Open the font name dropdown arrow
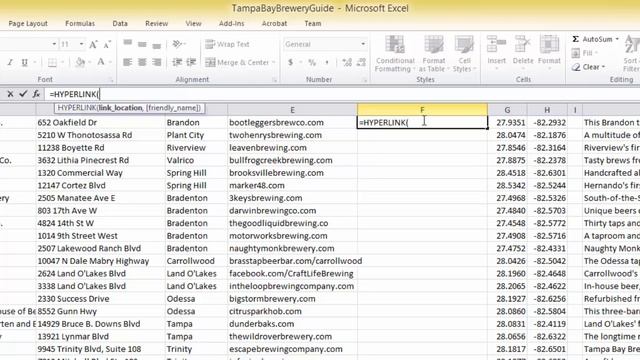The height and width of the screenshot is (360, 640). click(54, 44)
